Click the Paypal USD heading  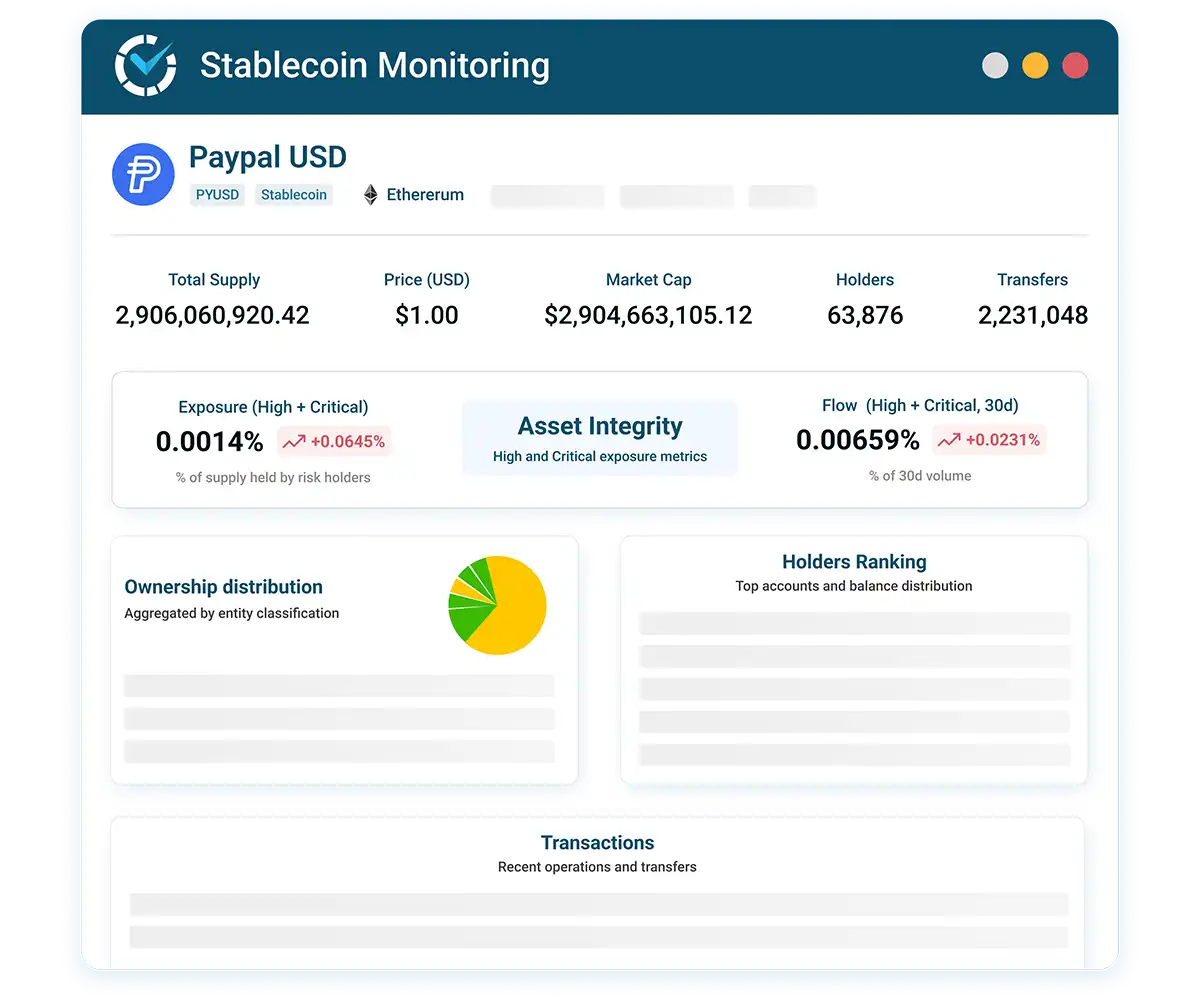[x=268, y=157]
